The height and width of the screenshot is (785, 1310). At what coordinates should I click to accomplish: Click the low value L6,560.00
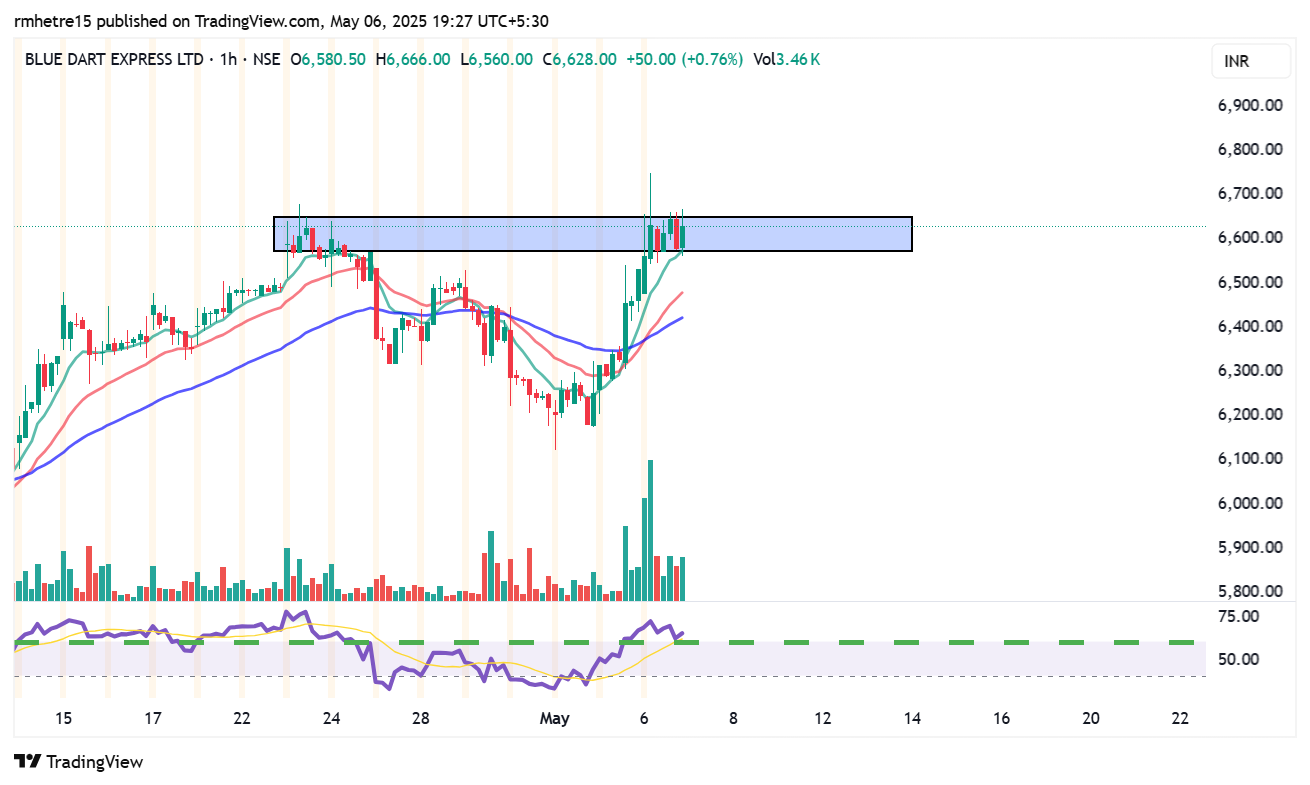(497, 60)
